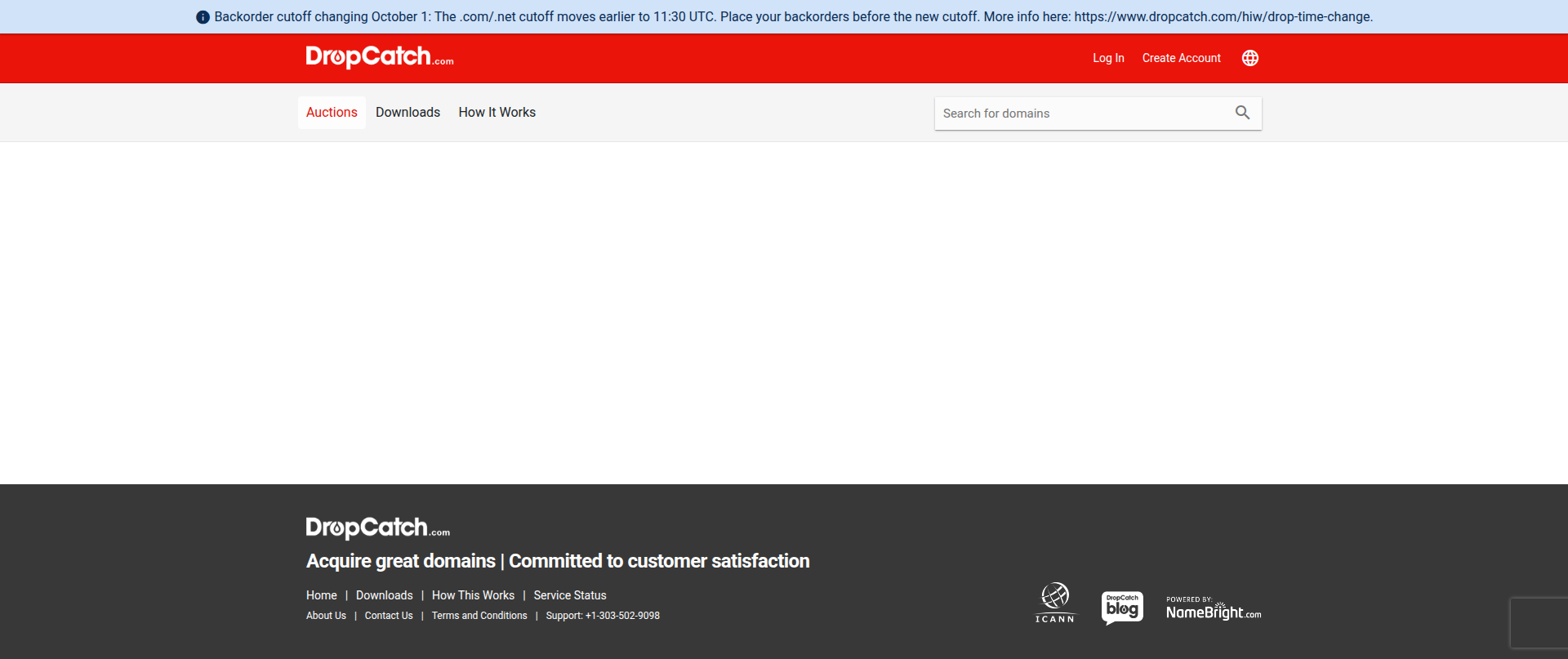This screenshot has width=1568, height=659.
Task: Open the How It Works nav item
Action: click(x=497, y=113)
